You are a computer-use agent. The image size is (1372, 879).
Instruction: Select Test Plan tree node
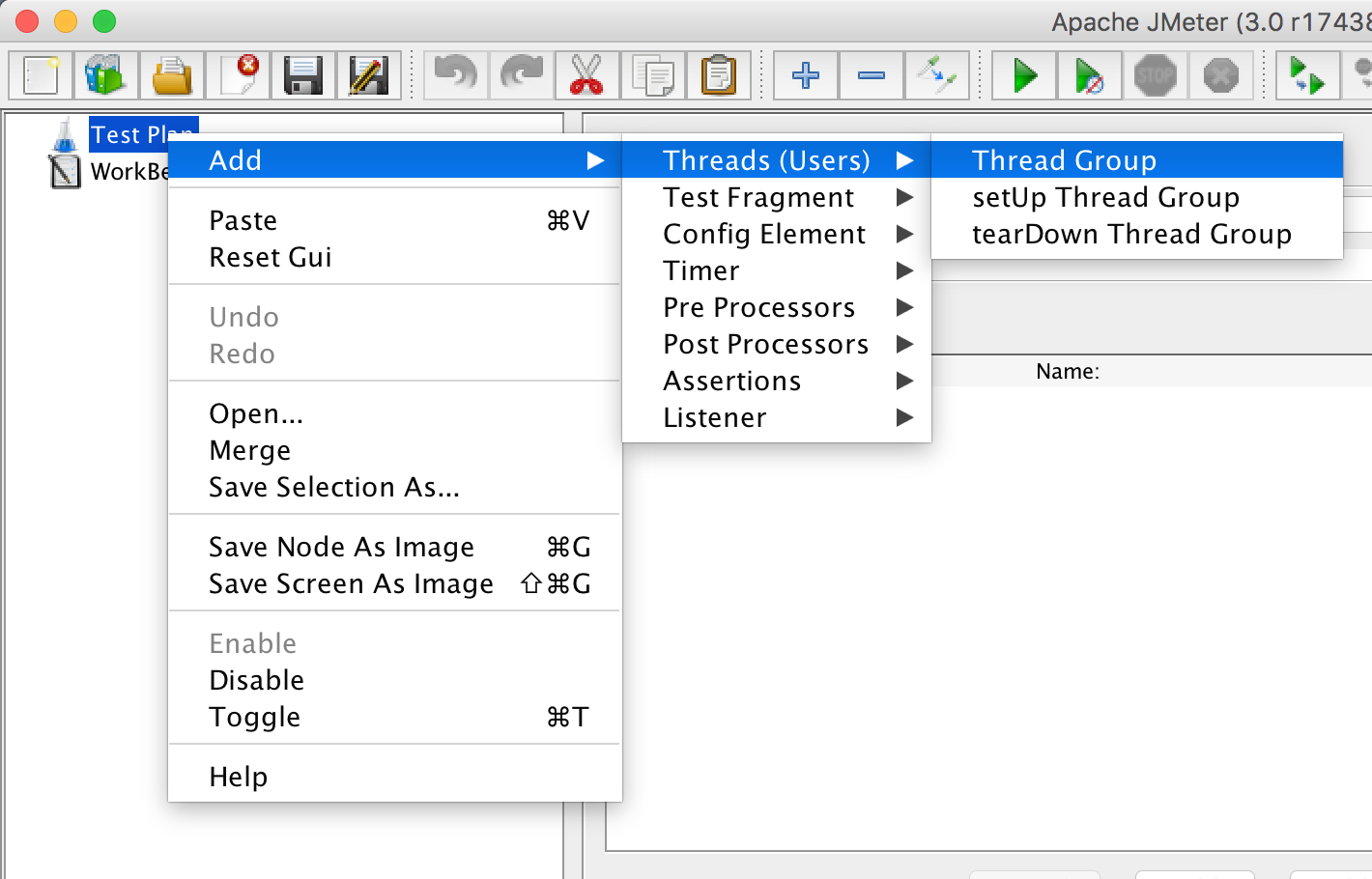143,134
